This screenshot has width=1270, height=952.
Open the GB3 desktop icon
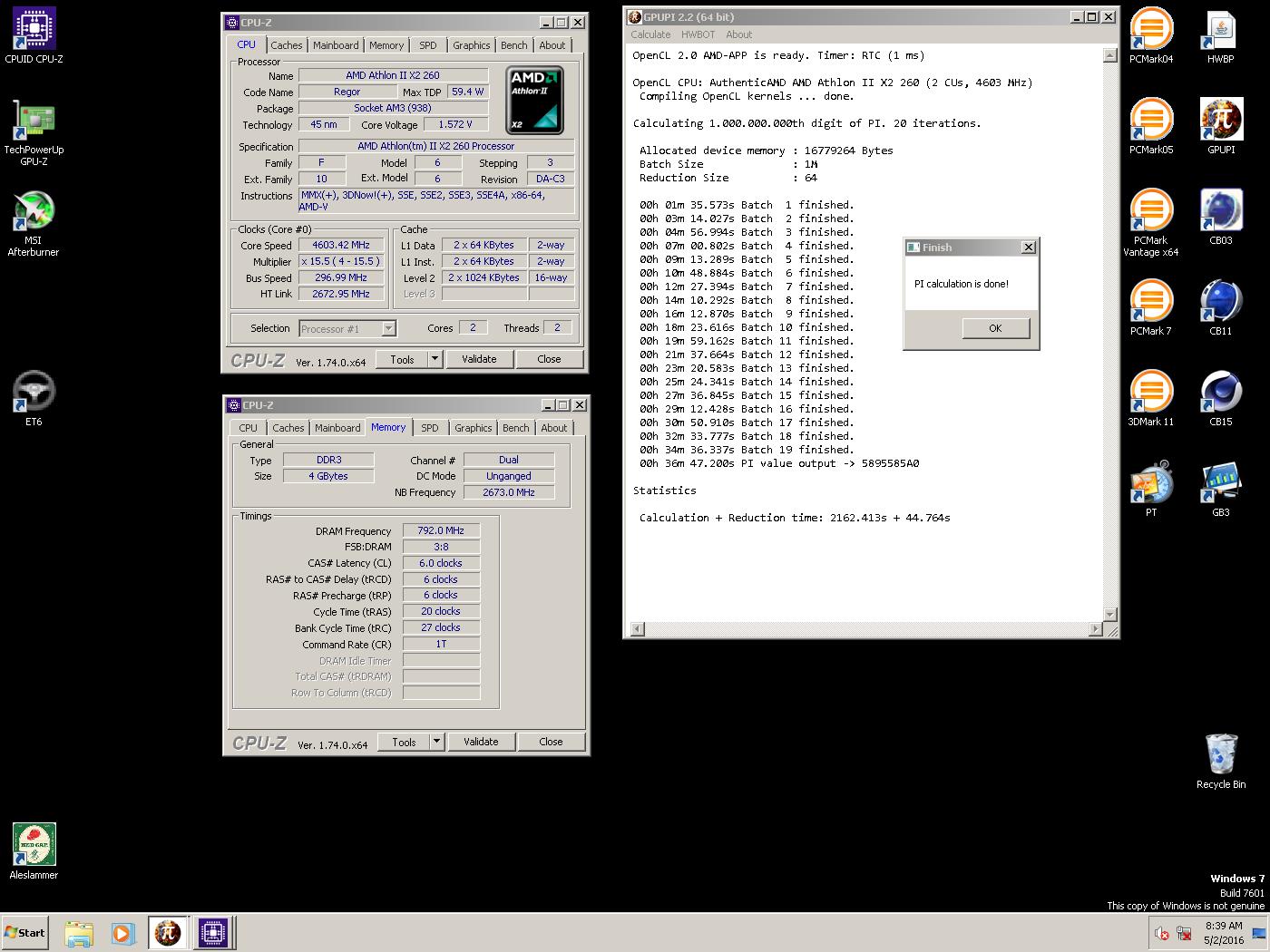(x=1221, y=490)
